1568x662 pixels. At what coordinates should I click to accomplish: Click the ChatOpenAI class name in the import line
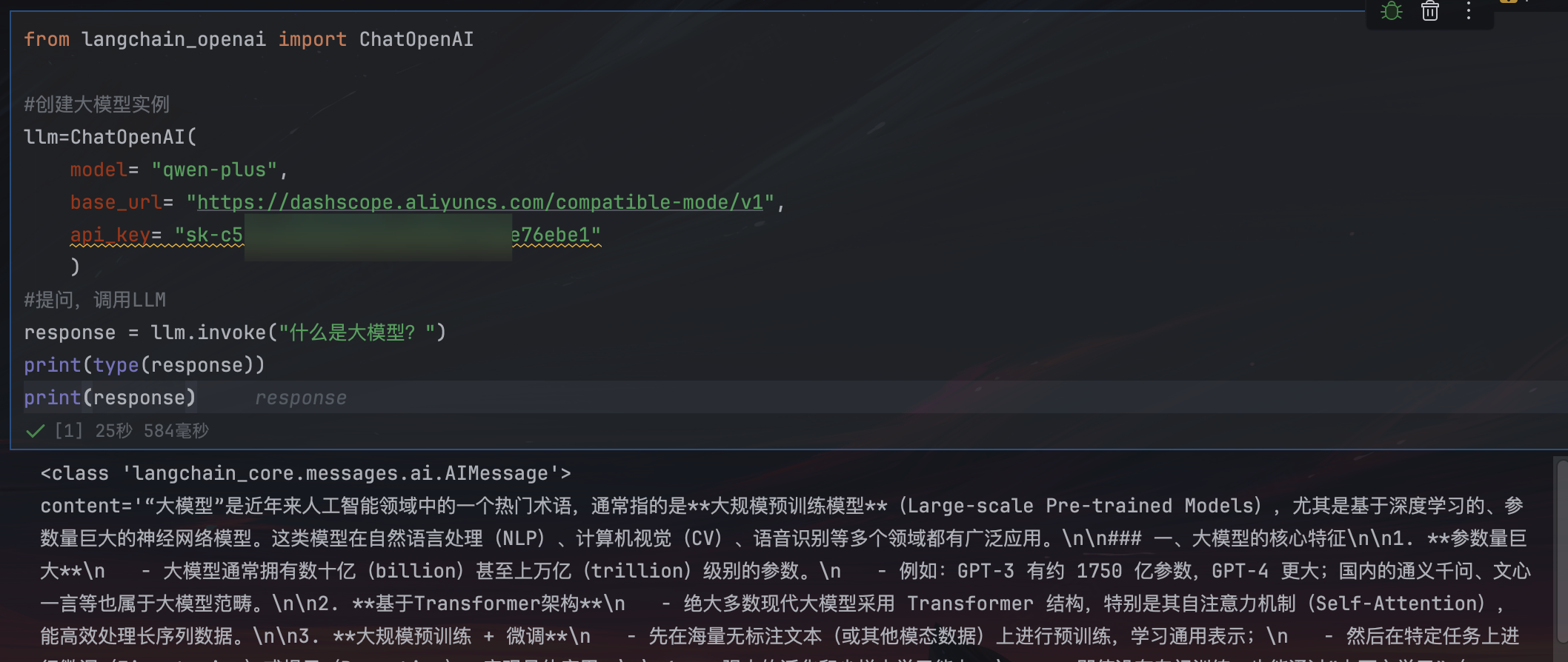click(x=416, y=39)
